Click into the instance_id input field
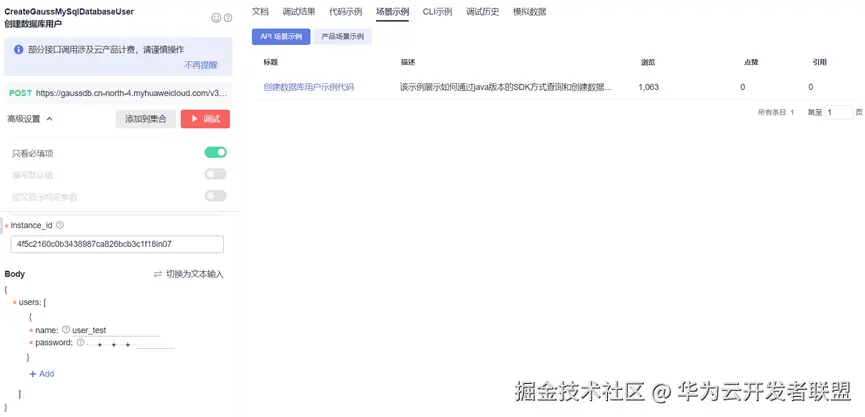 coord(117,244)
